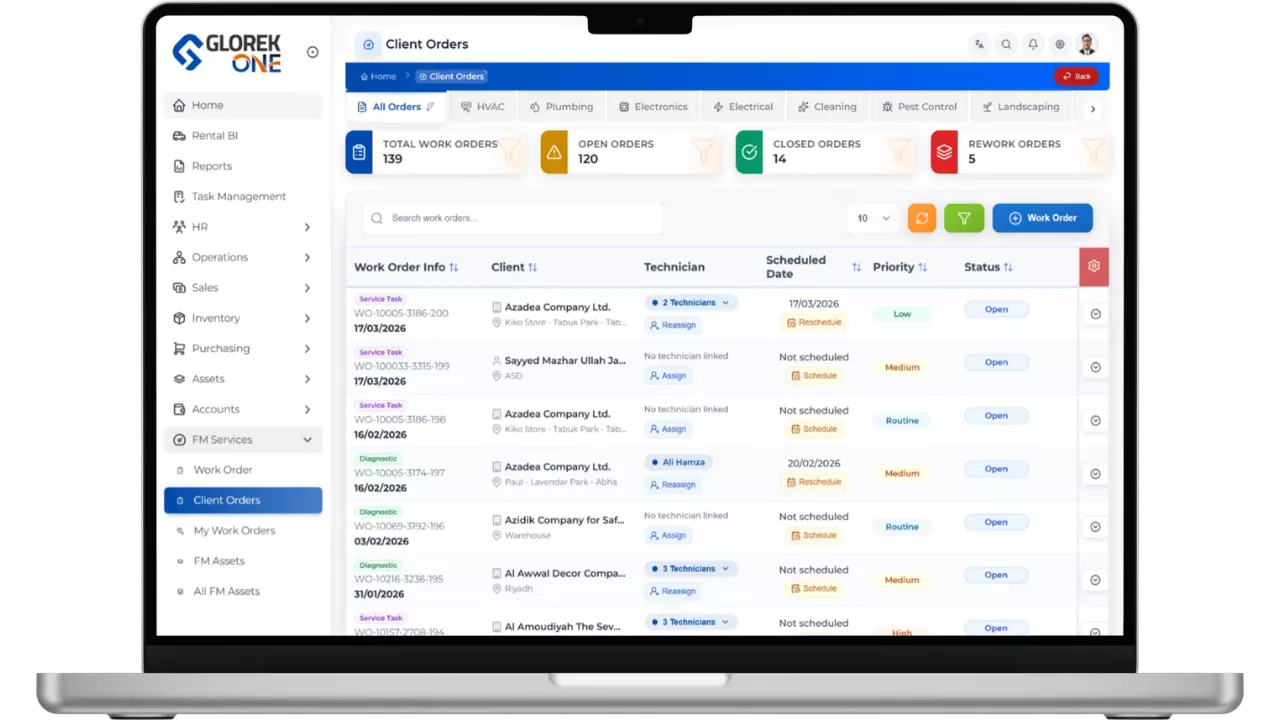
Task: Click the orange refresh icon button
Action: pos(921,218)
